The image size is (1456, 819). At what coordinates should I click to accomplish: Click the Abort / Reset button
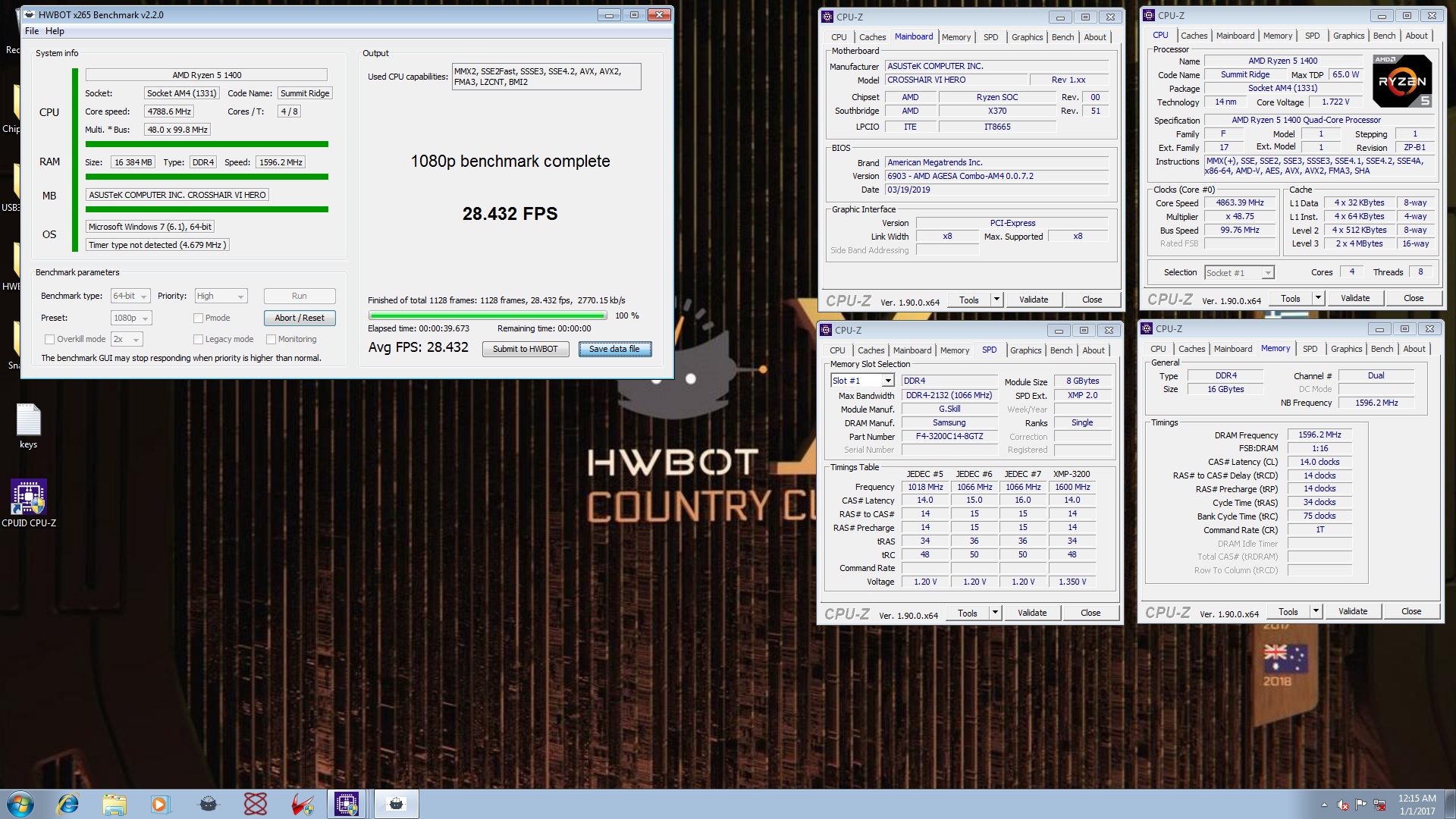click(300, 318)
